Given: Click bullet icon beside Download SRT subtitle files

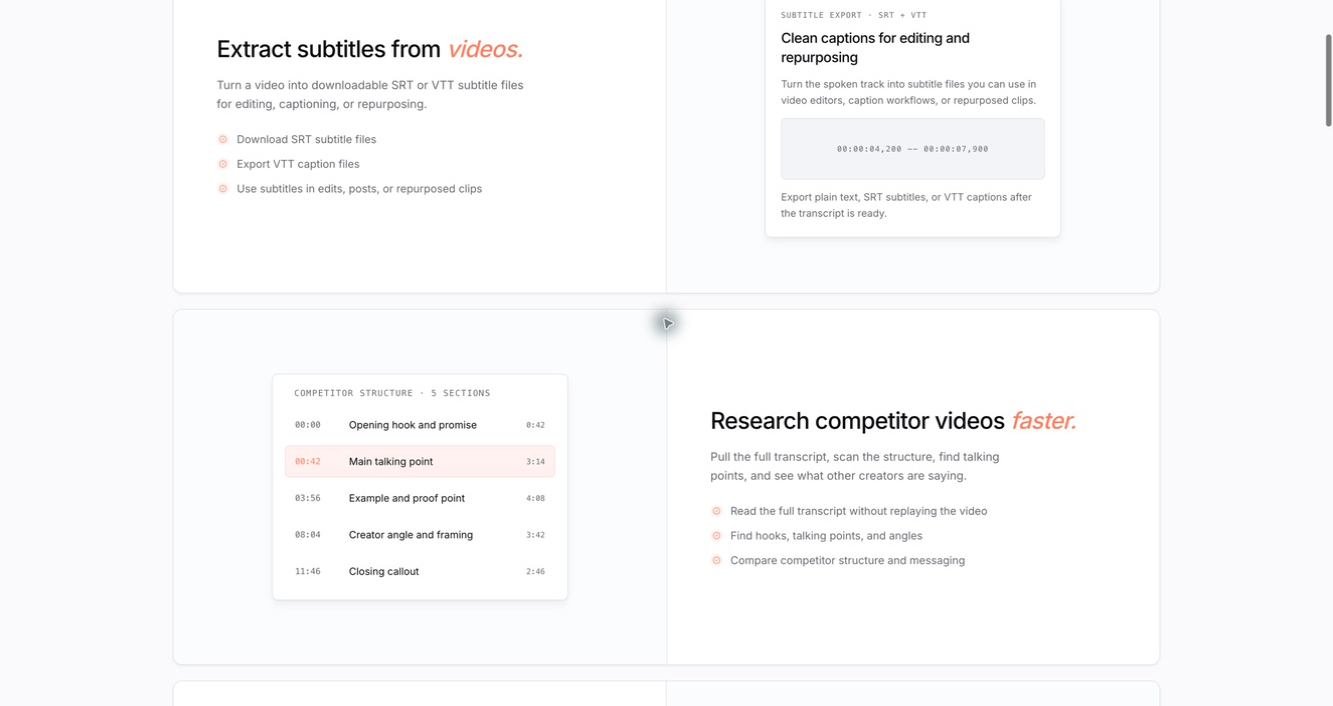Looking at the screenshot, I should (x=223, y=139).
